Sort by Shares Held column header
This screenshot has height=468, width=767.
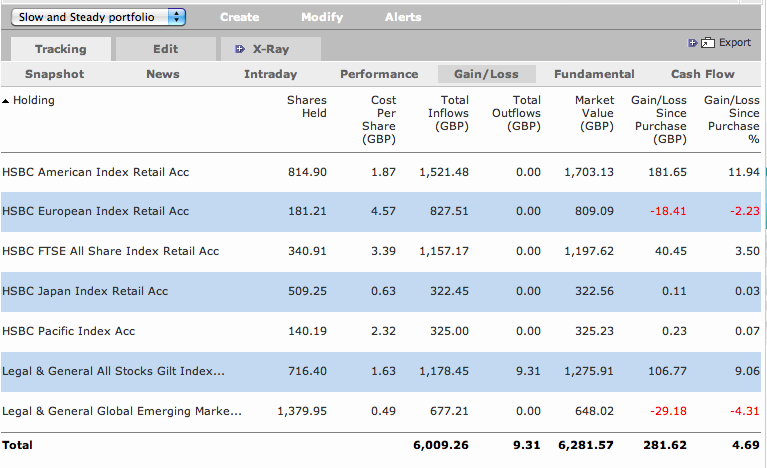307,107
